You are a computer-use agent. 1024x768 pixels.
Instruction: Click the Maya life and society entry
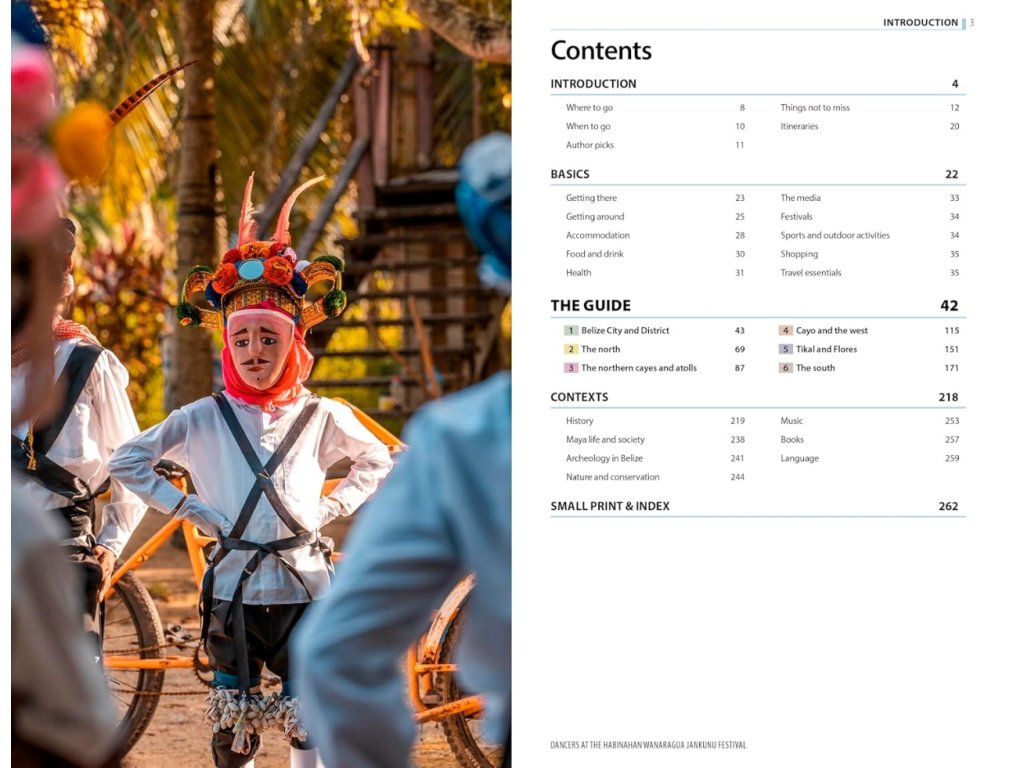point(605,440)
